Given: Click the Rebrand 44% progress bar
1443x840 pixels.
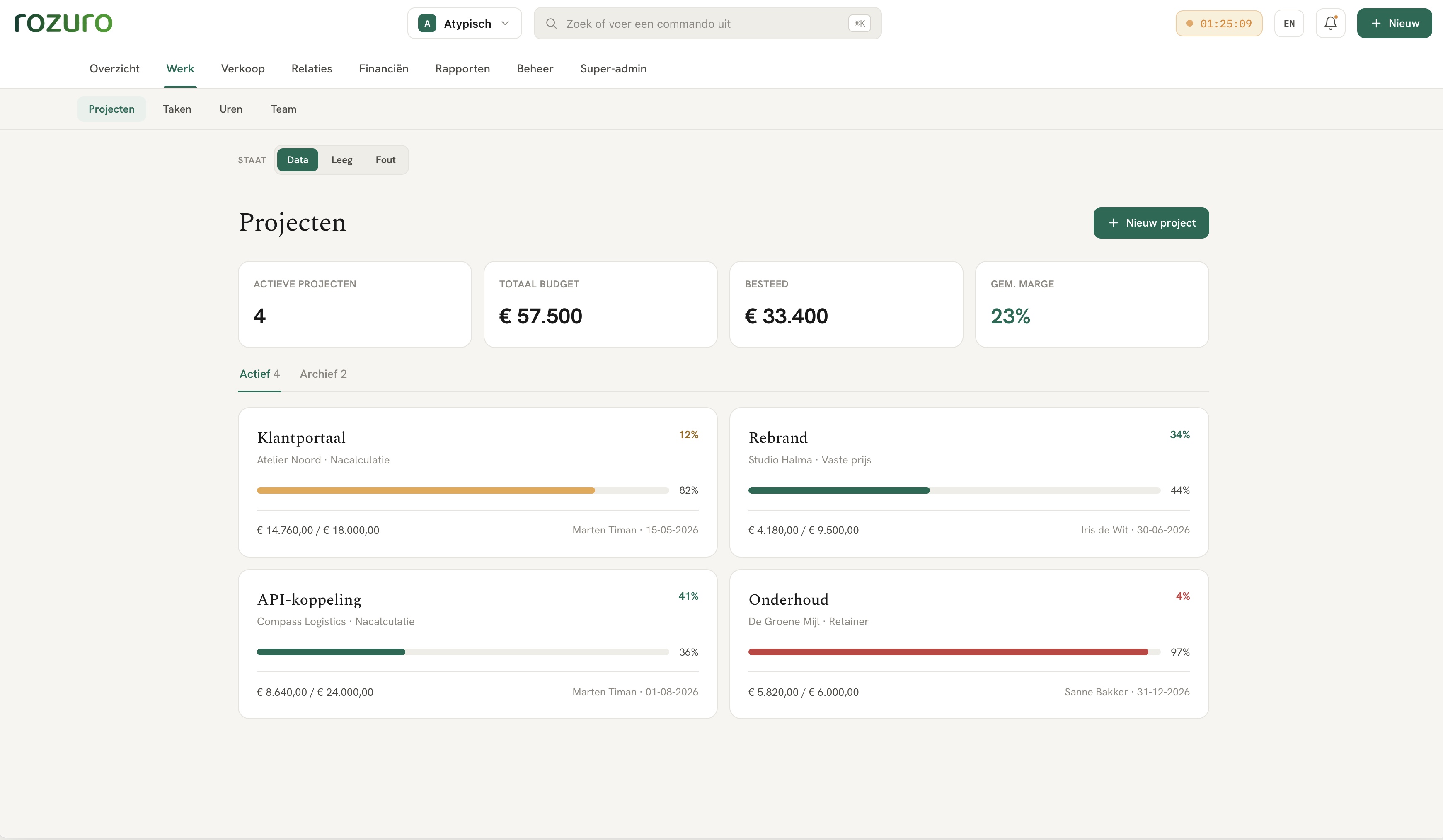Looking at the screenshot, I should (x=954, y=490).
